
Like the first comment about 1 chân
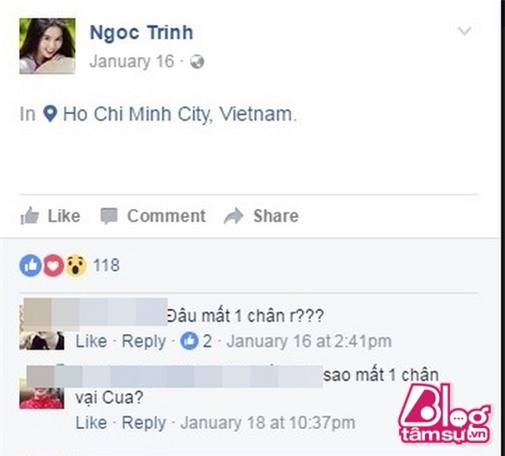(91, 341)
